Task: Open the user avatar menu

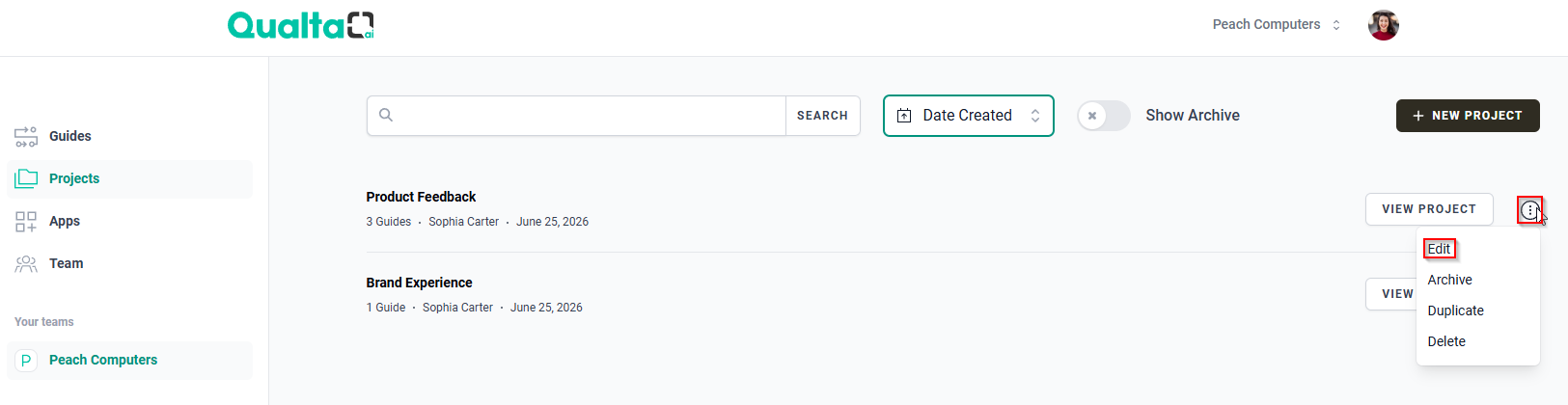Action: click(1384, 25)
